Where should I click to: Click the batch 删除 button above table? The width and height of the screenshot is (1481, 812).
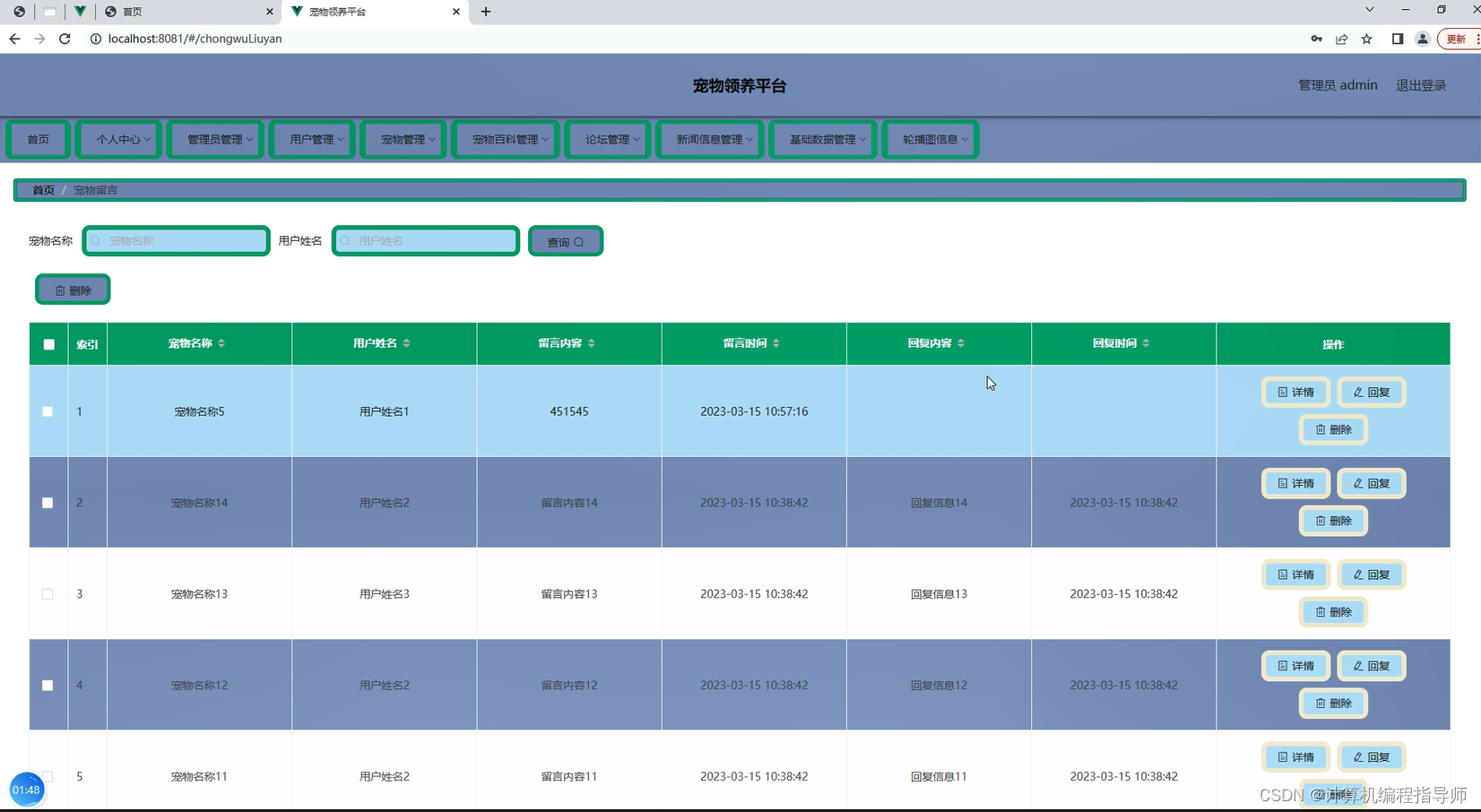coord(73,289)
